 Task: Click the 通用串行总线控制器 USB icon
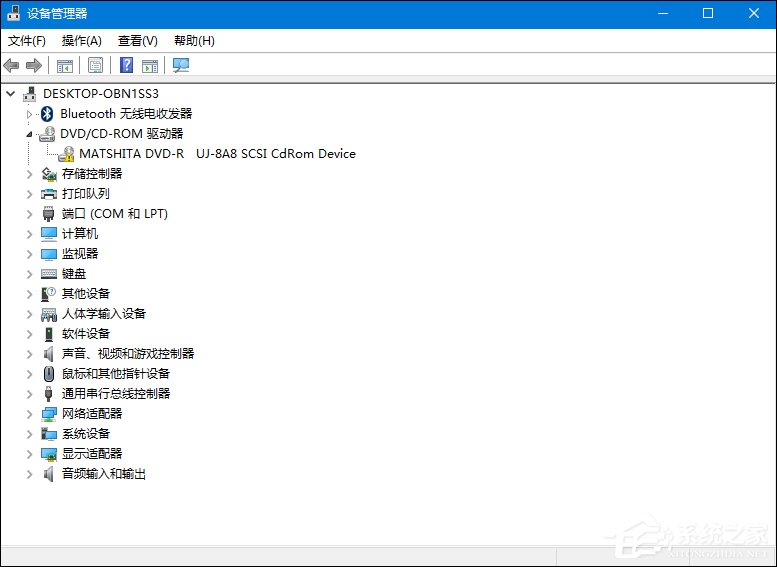(x=48, y=394)
